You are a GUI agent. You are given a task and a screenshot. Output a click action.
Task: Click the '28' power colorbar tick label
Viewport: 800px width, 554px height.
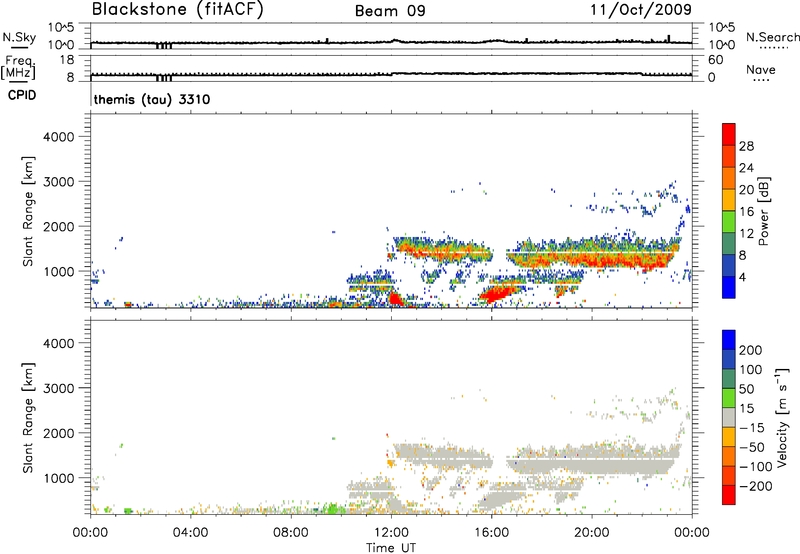pos(746,146)
